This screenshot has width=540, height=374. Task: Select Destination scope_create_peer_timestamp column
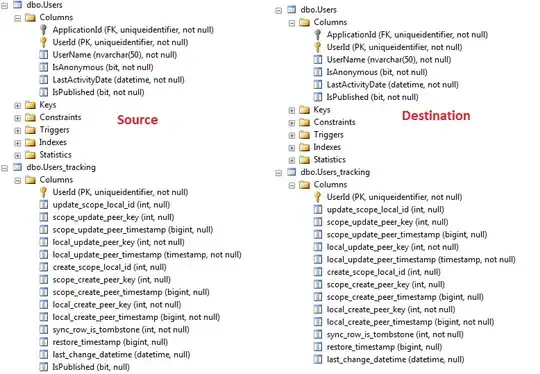[x=405, y=297]
